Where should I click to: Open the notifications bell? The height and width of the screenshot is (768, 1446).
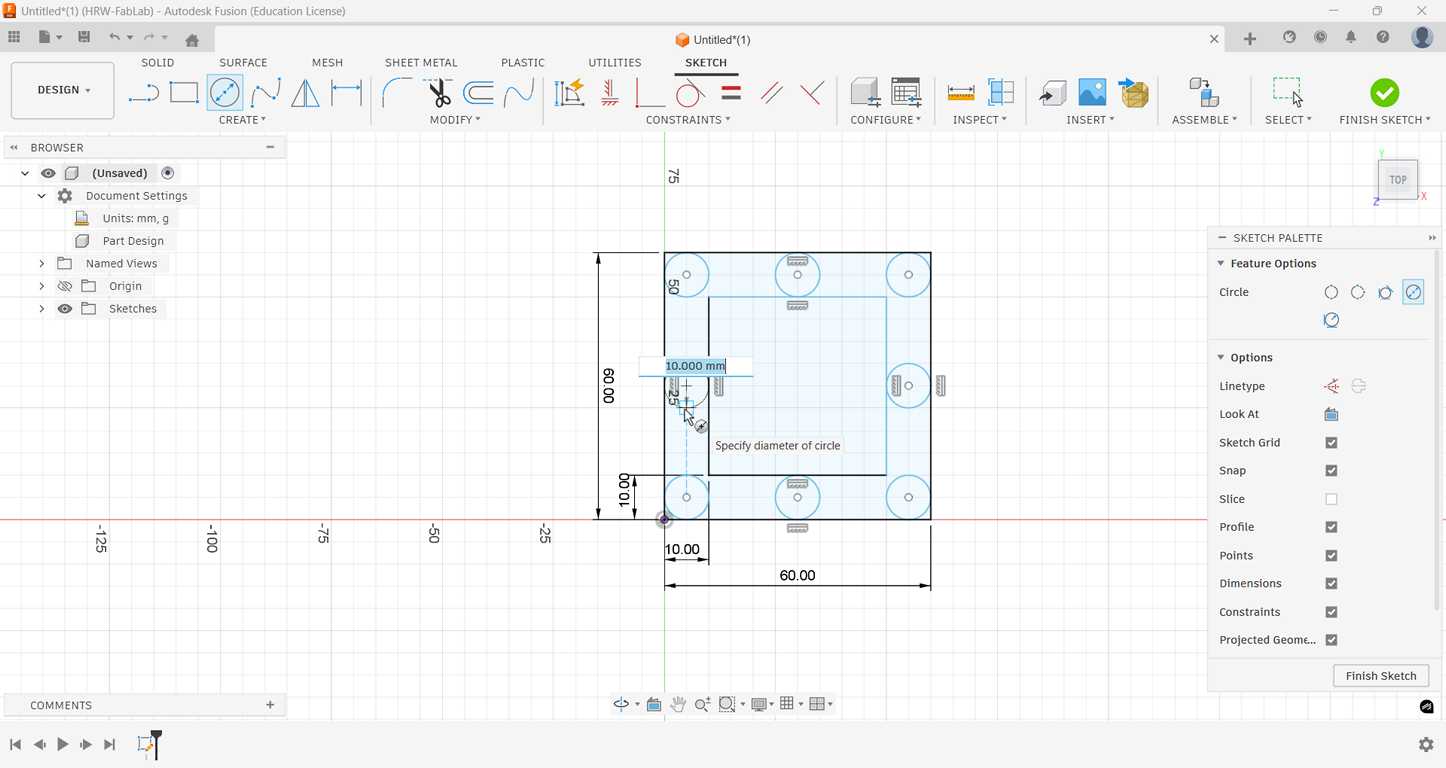1351,38
